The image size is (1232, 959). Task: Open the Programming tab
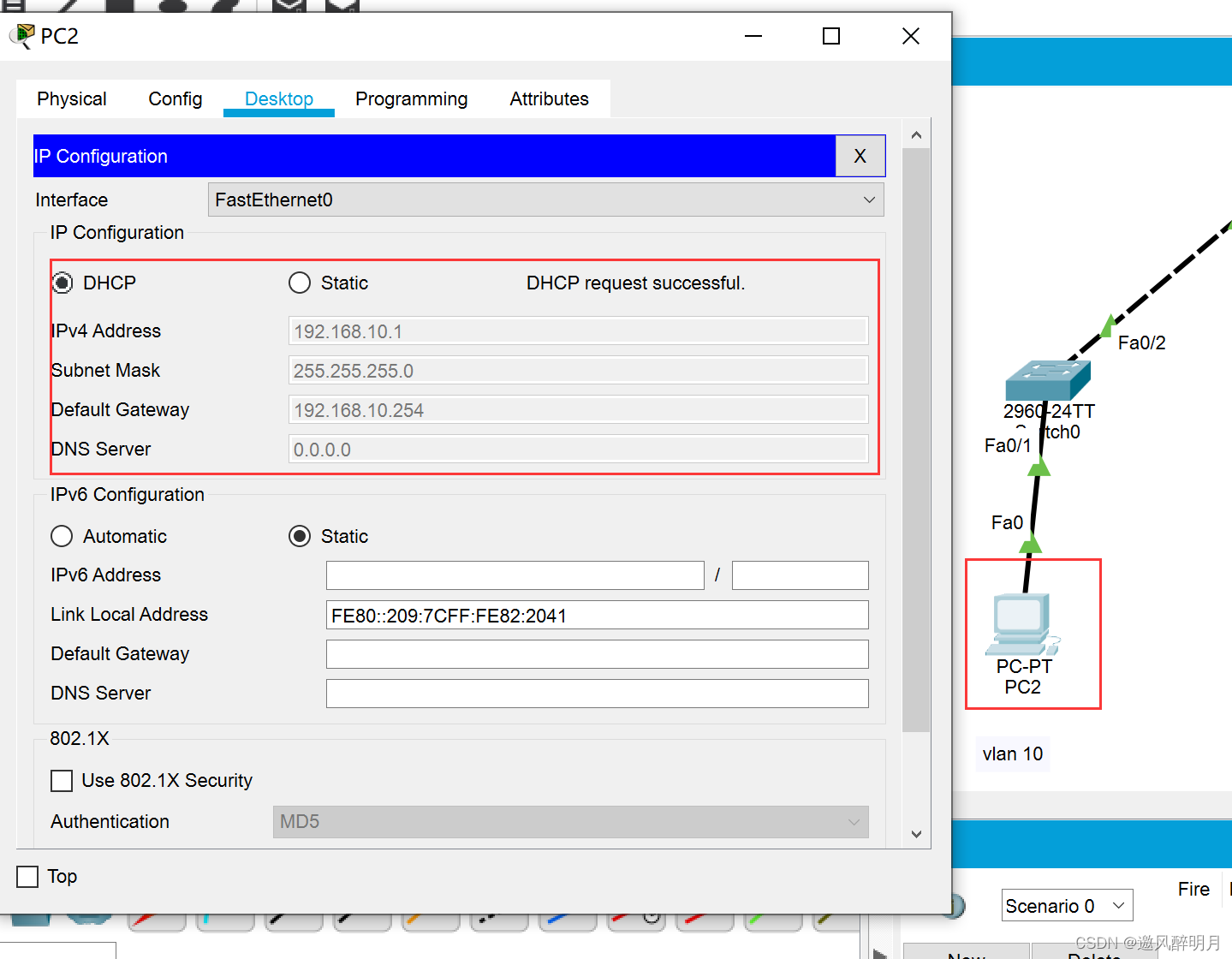[411, 99]
